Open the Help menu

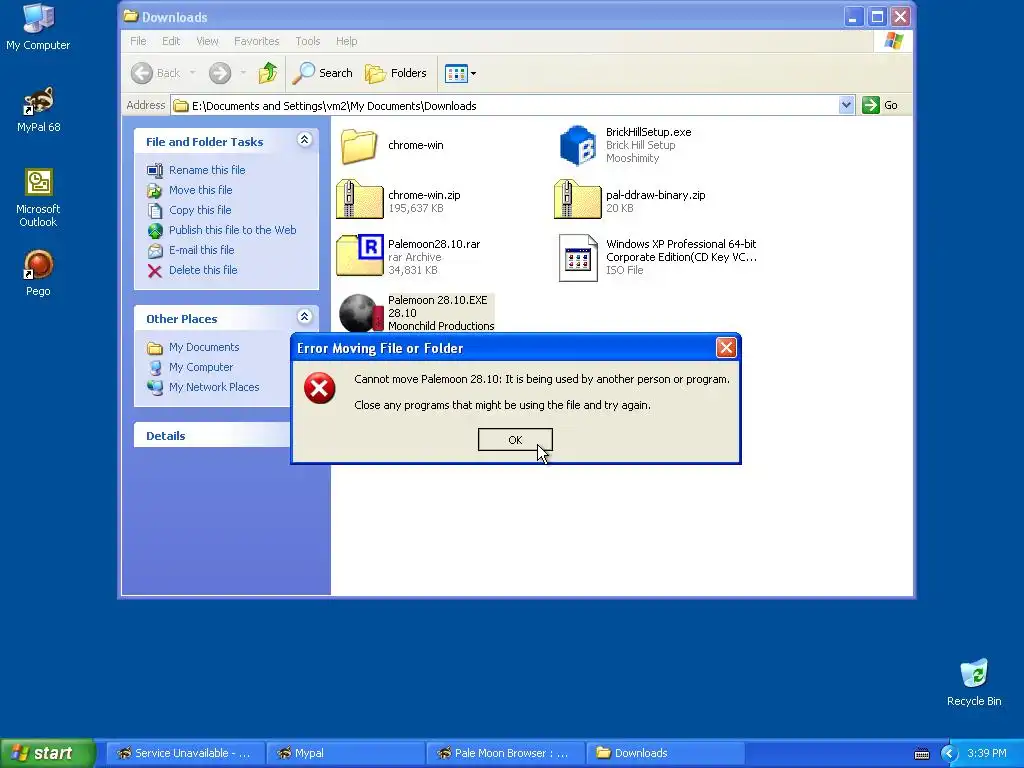346,41
